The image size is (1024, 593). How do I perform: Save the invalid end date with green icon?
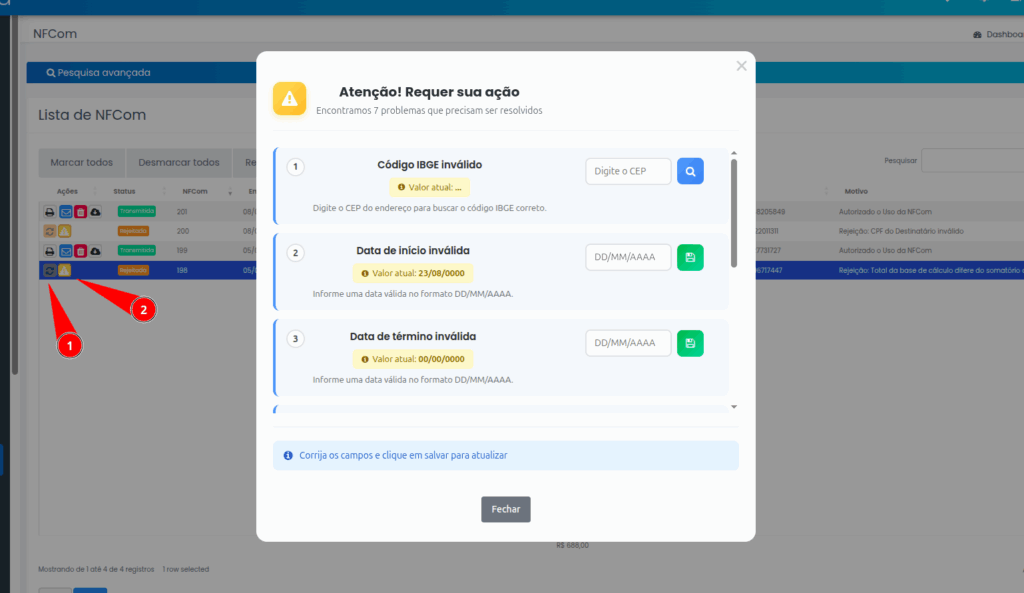click(690, 343)
